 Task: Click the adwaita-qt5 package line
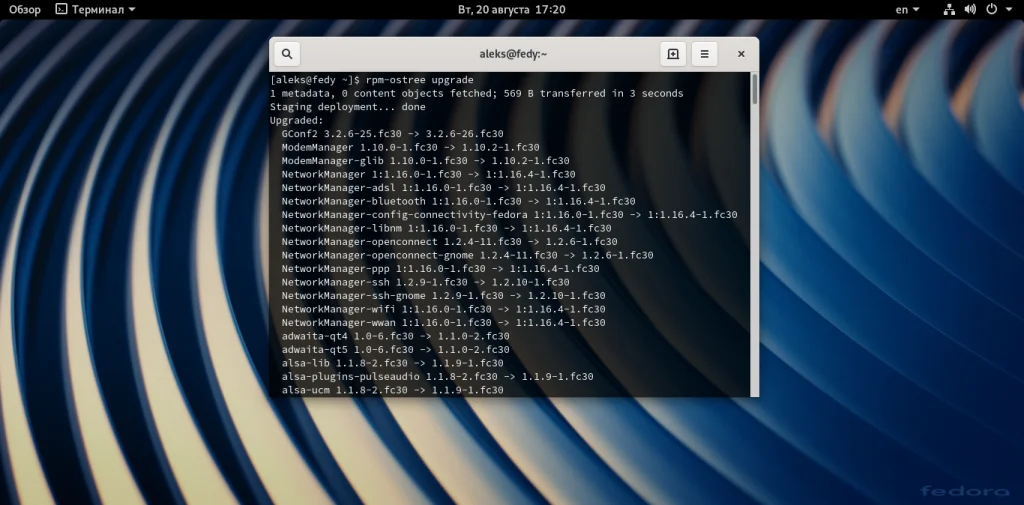coord(396,350)
